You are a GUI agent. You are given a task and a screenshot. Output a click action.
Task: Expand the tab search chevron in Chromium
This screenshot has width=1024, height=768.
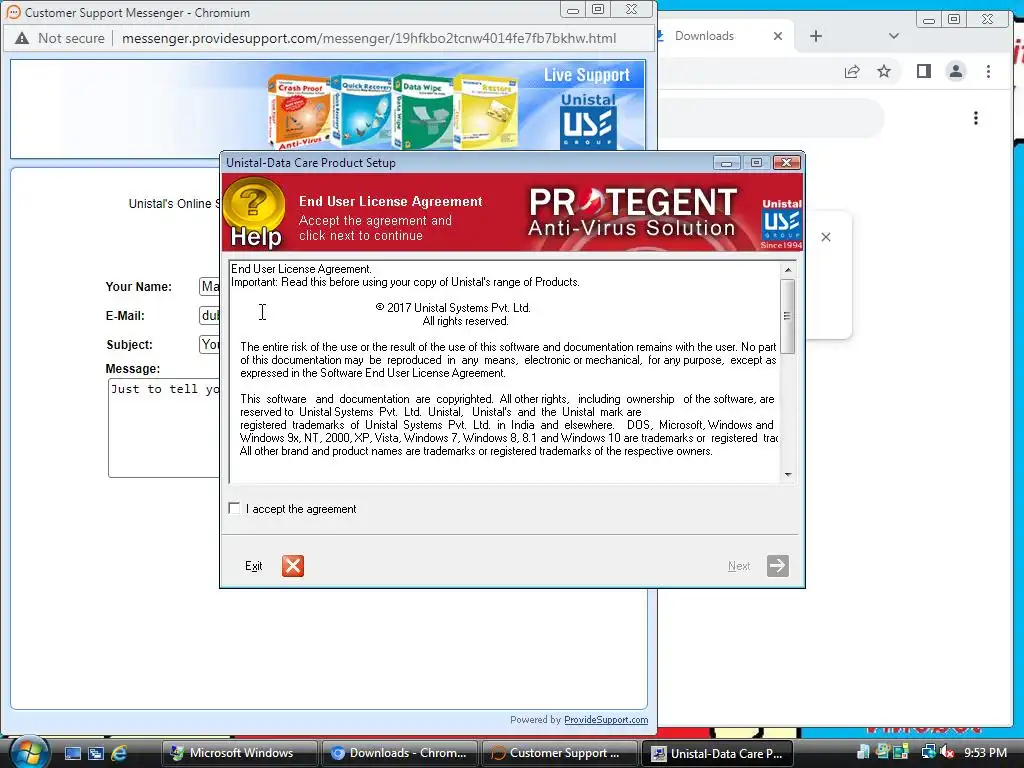pos(894,36)
